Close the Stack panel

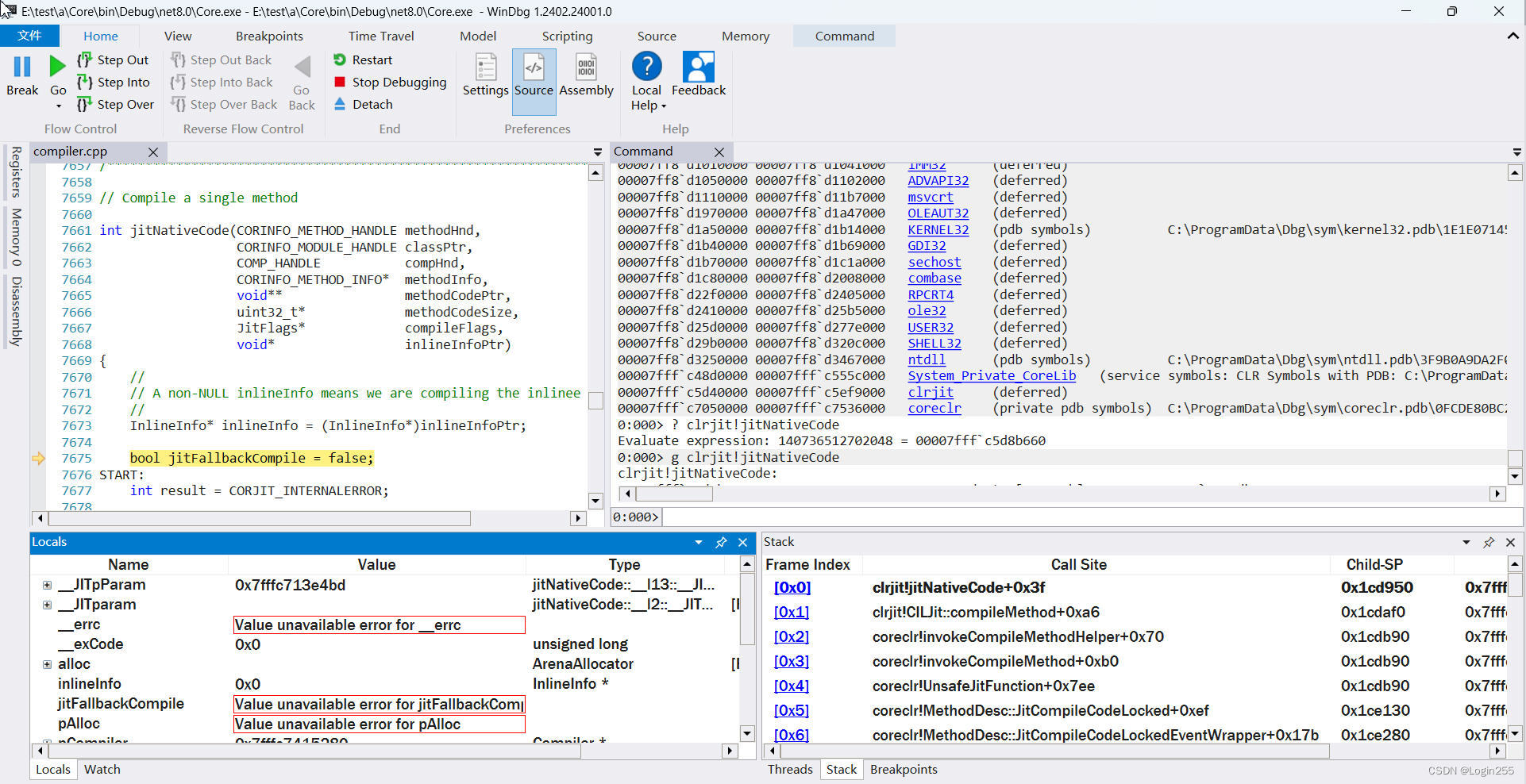tap(1511, 542)
